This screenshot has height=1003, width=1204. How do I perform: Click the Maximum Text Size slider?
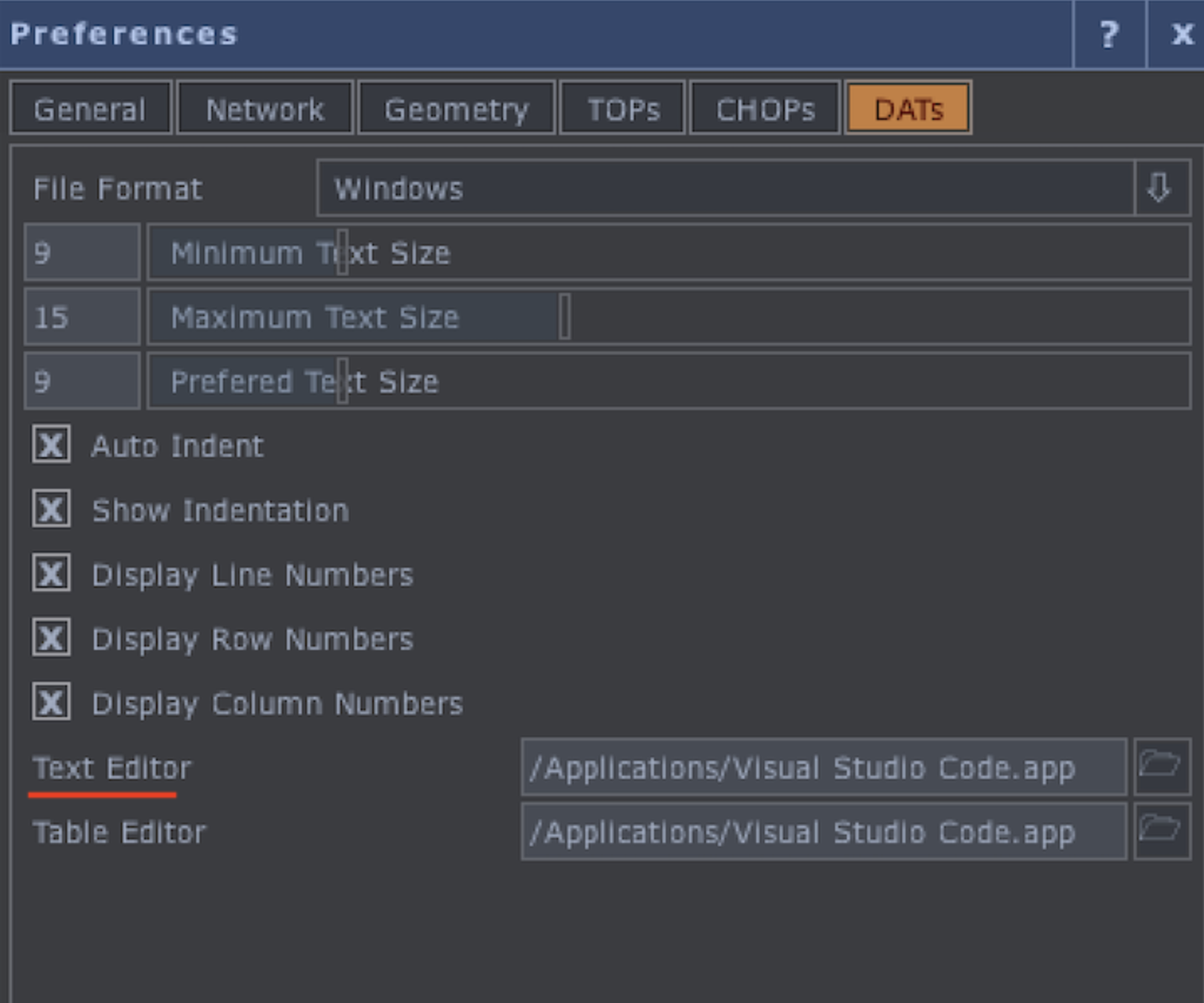click(669, 317)
